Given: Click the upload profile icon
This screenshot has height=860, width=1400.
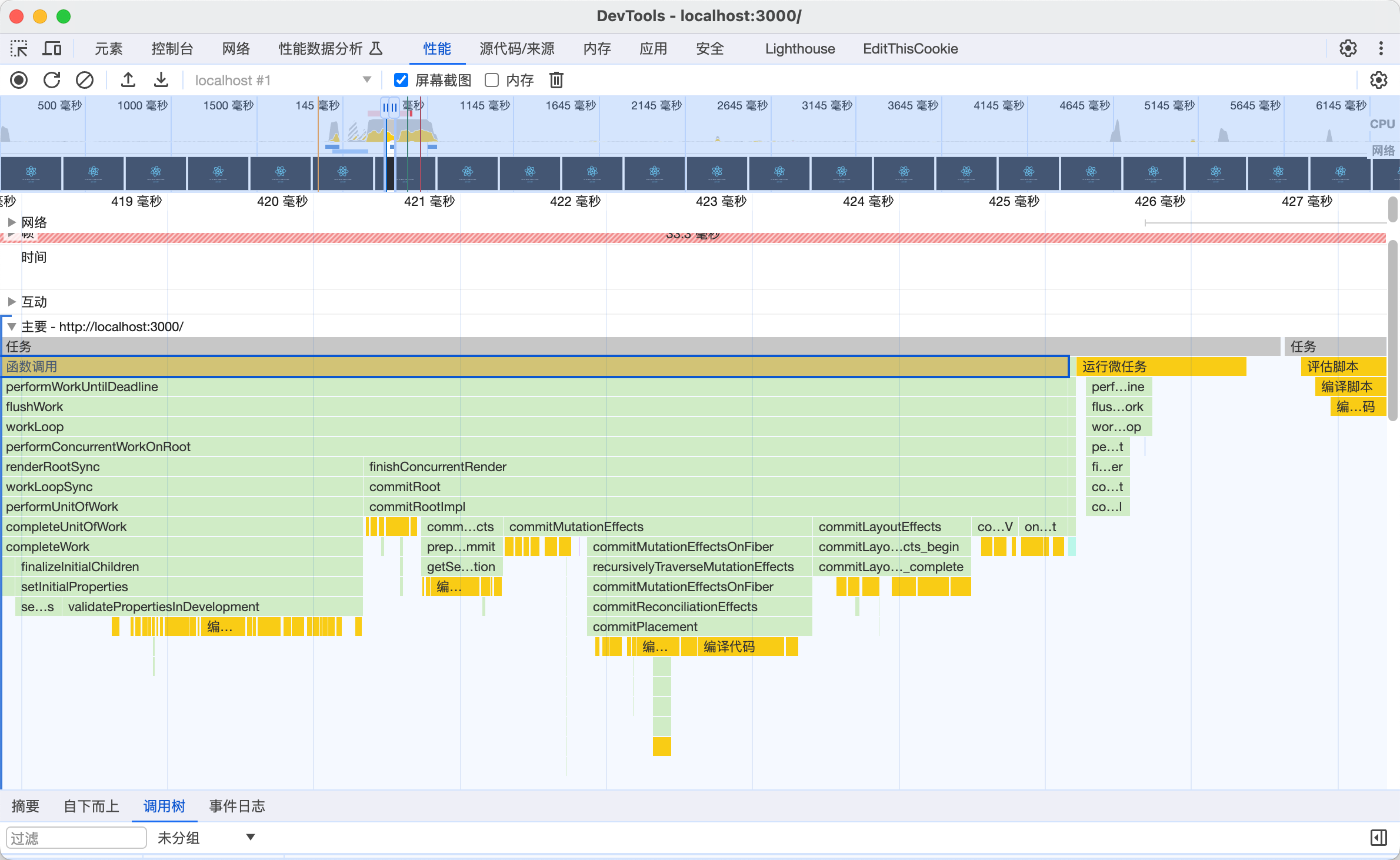Looking at the screenshot, I should (x=128, y=80).
